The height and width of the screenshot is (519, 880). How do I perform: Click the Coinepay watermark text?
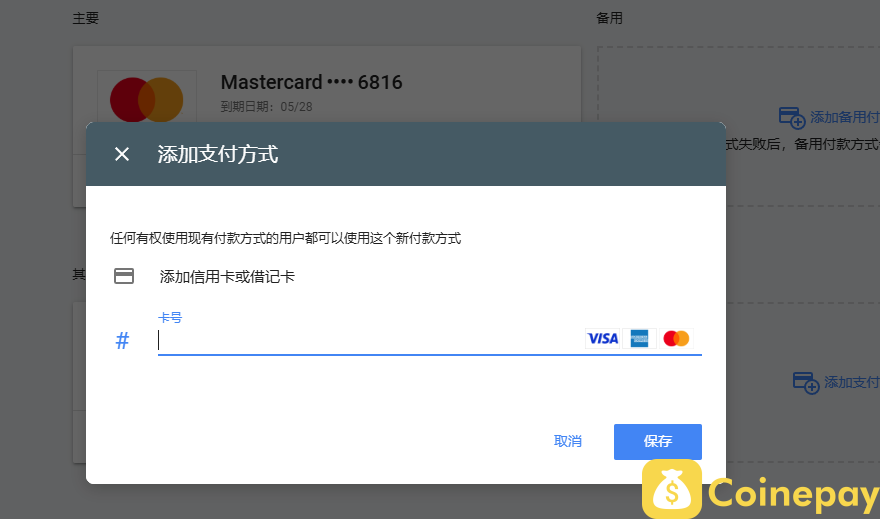tap(793, 494)
